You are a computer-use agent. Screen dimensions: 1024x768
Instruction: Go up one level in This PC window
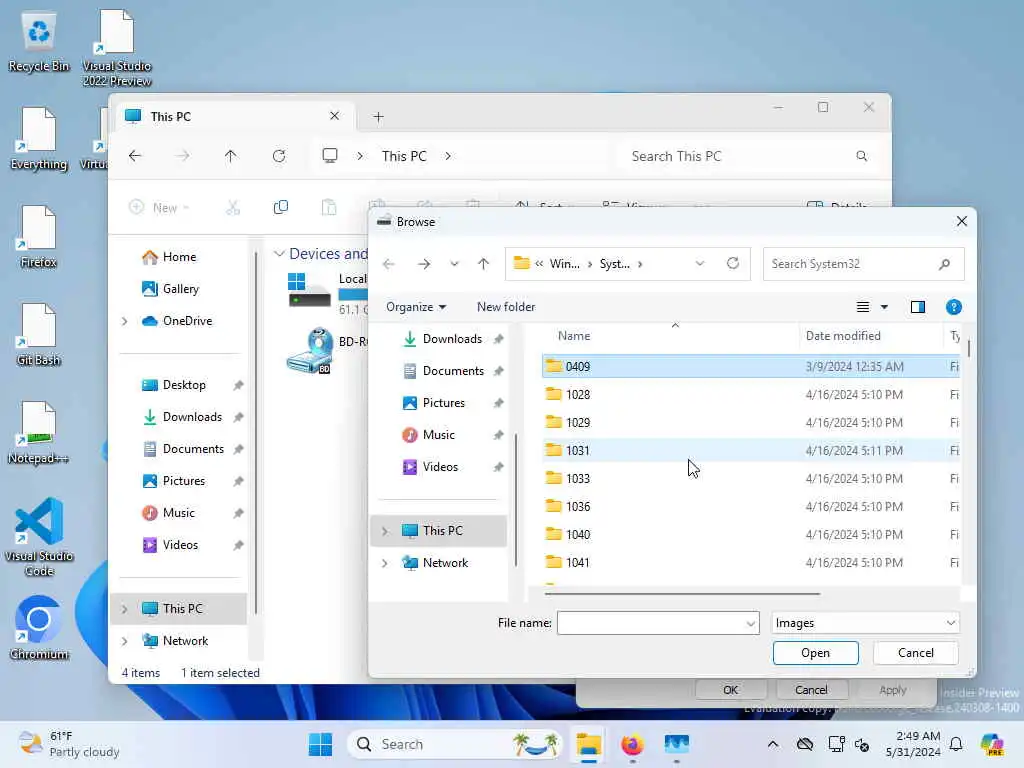[231, 156]
